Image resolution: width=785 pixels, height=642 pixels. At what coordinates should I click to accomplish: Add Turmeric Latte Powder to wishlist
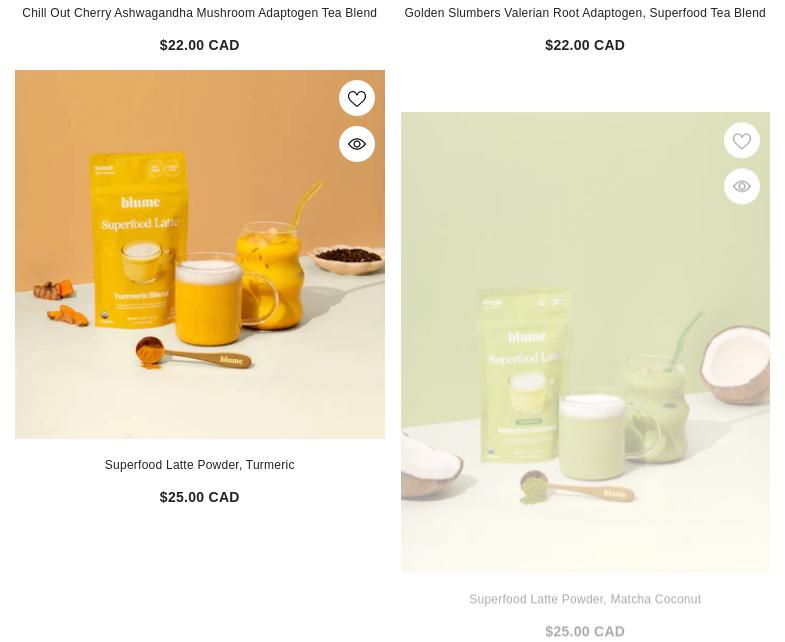click(x=356, y=98)
